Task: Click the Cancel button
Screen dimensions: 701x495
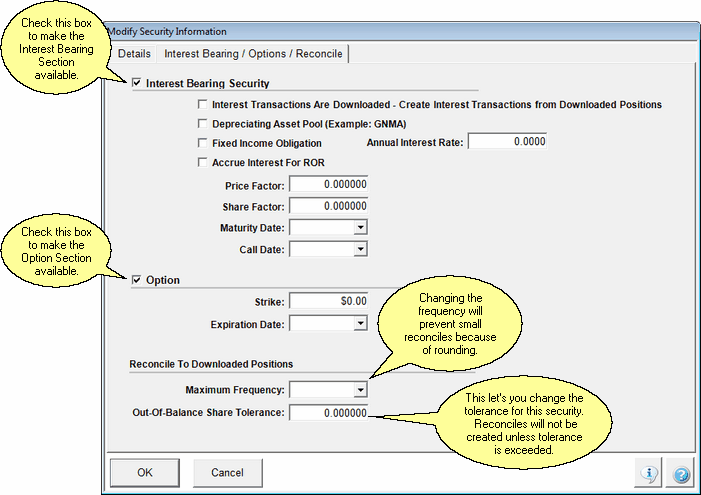Action: (x=227, y=472)
